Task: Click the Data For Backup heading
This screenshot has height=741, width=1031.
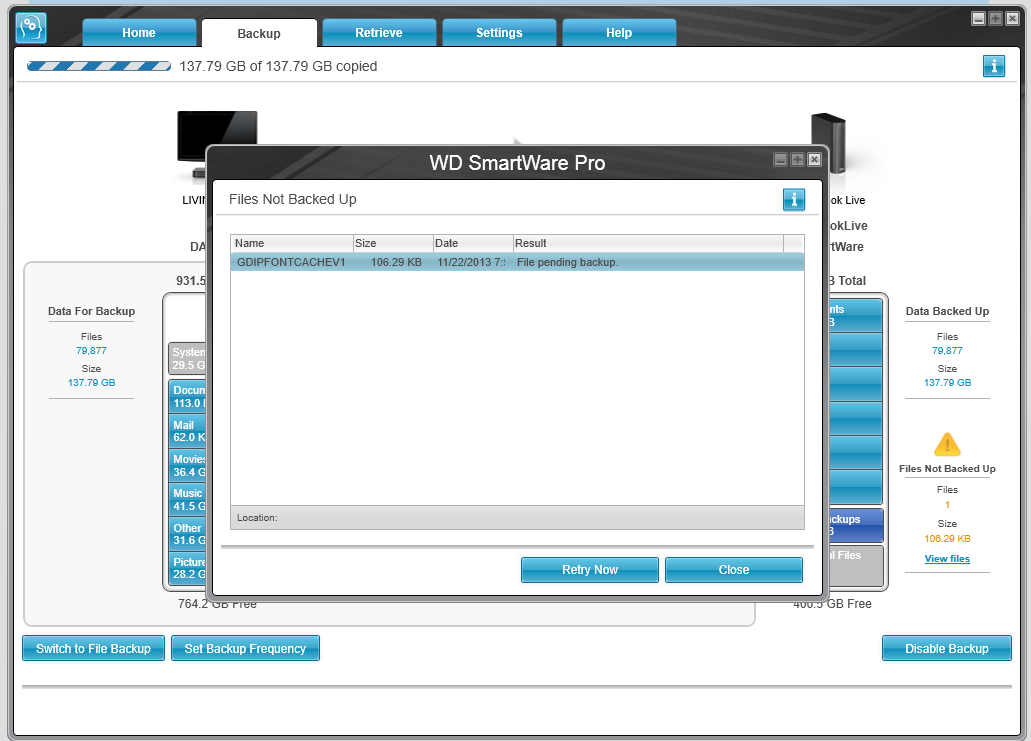Action: tap(91, 311)
